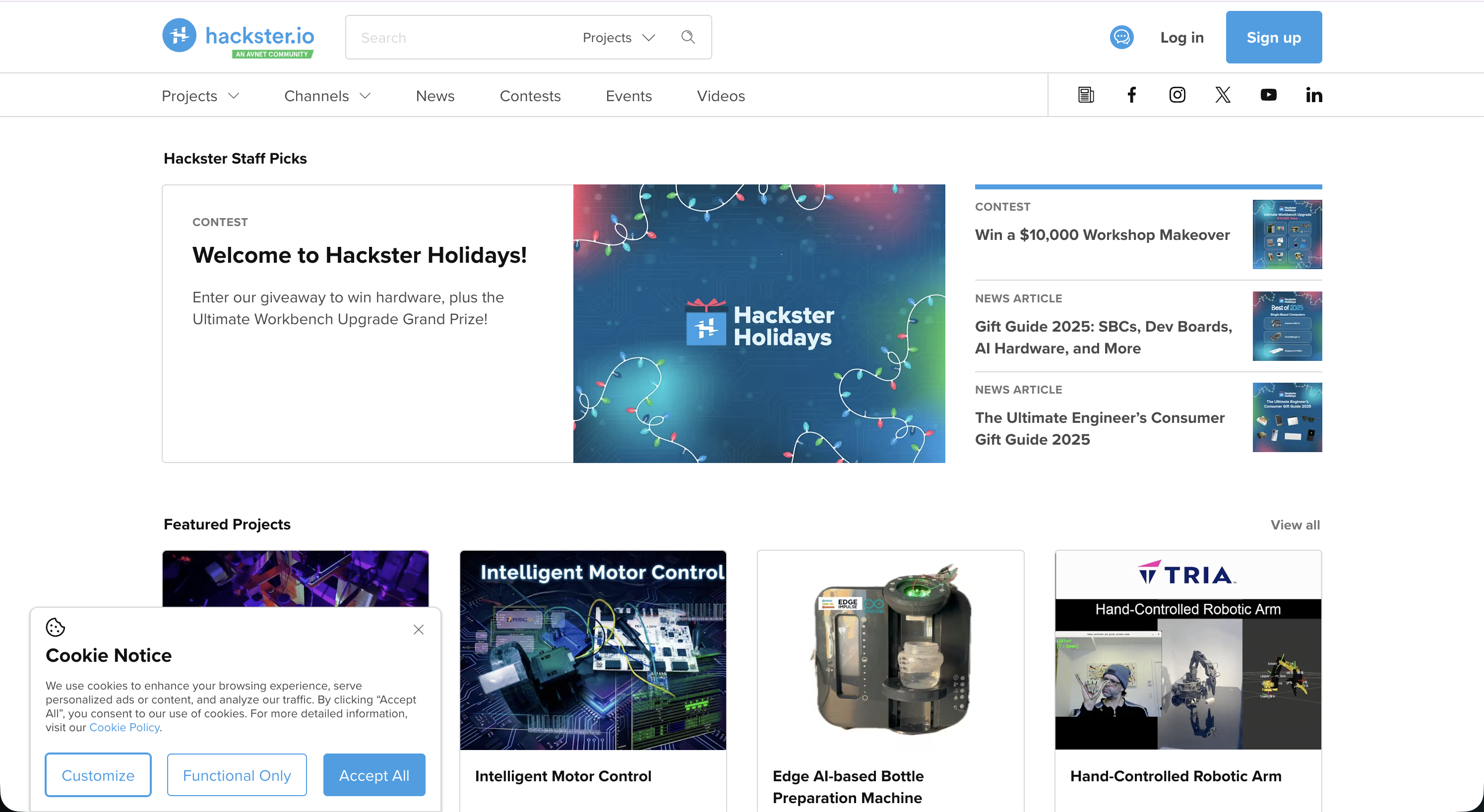Image resolution: width=1484 pixels, height=812 pixels.
Task: Click Workshop Makeover thumbnail image
Action: [x=1287, y=234]
